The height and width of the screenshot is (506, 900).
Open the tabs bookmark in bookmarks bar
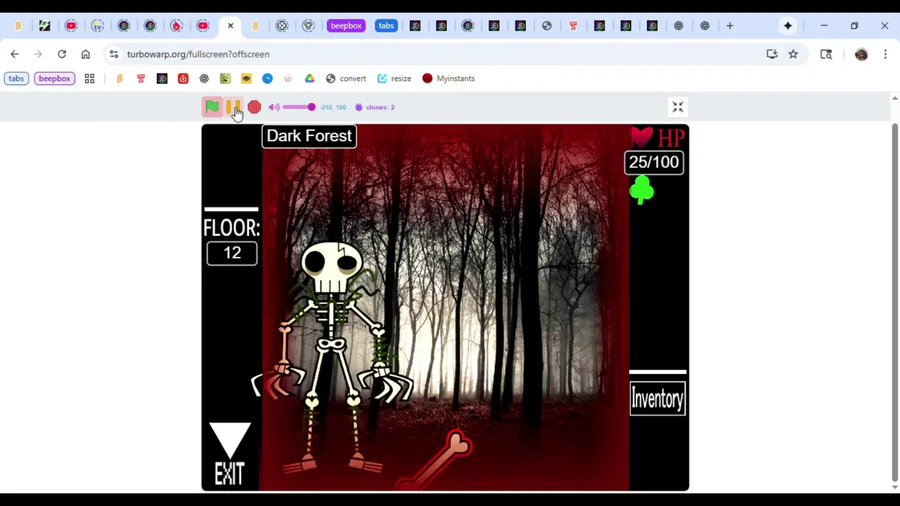16,79
